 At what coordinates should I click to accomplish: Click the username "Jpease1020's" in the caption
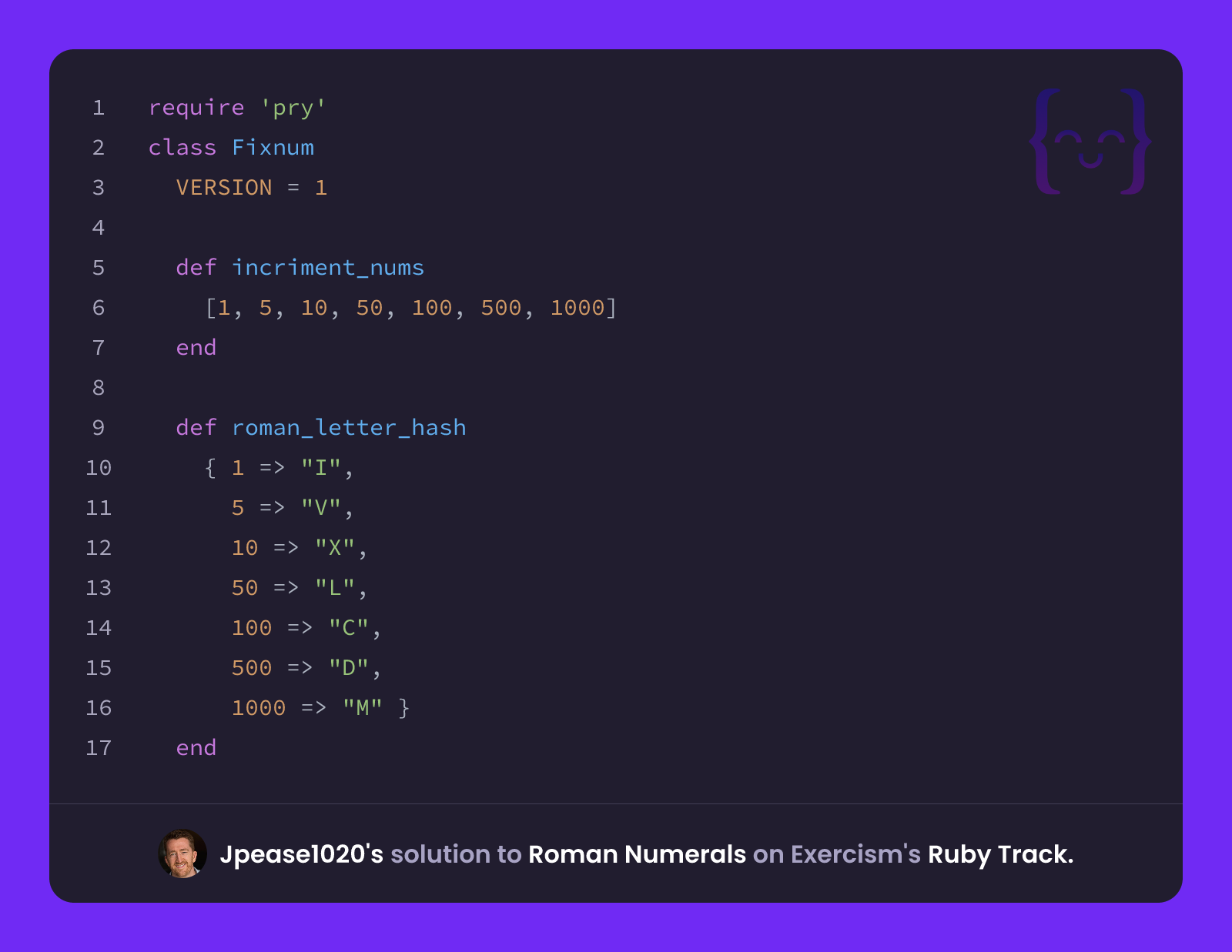pyautogui.click(x=302, y=854)
